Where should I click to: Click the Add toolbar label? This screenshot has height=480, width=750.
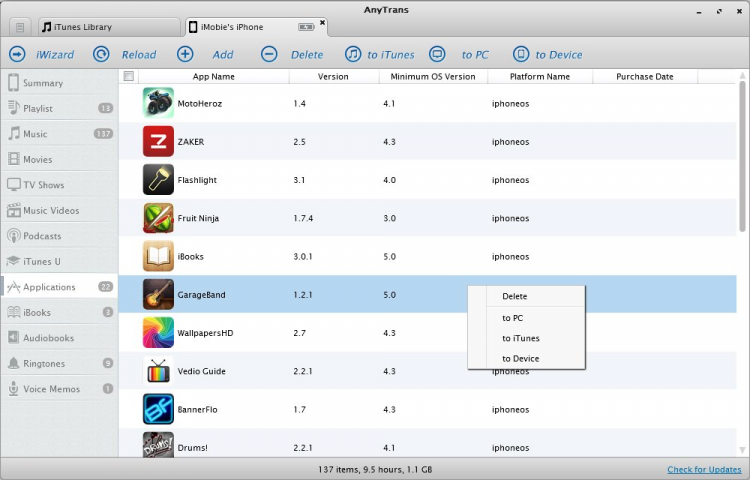[223, 55]
